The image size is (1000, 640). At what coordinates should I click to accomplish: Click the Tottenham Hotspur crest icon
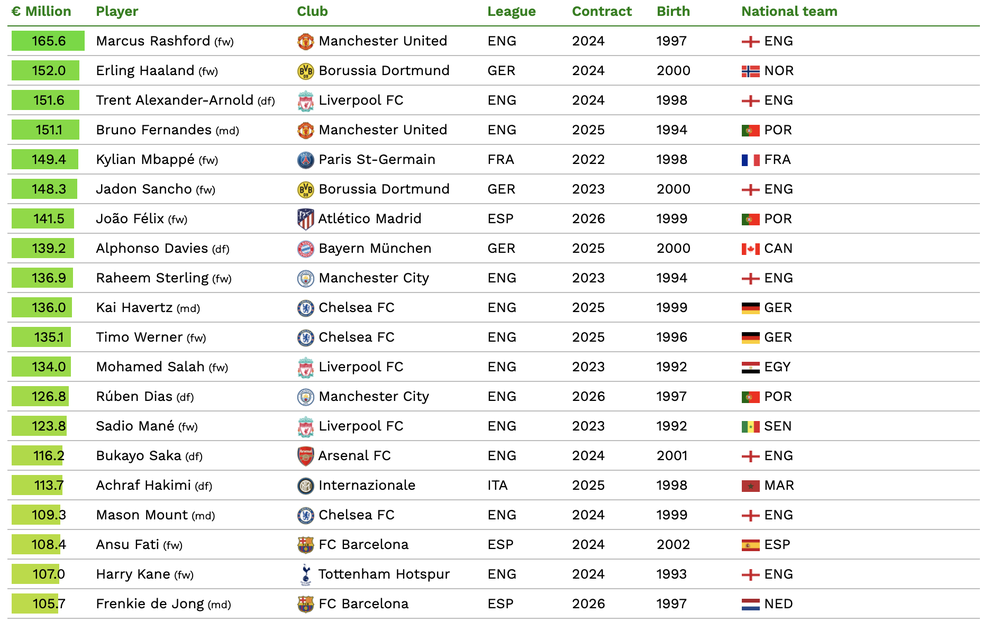coord(305,575)
